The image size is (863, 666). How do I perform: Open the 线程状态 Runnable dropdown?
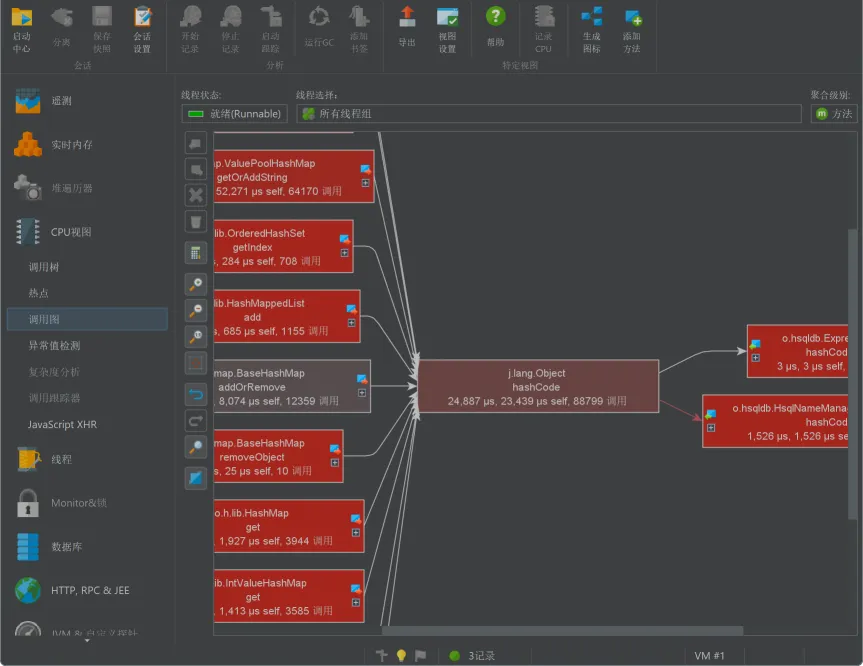[x=234, y=114]
